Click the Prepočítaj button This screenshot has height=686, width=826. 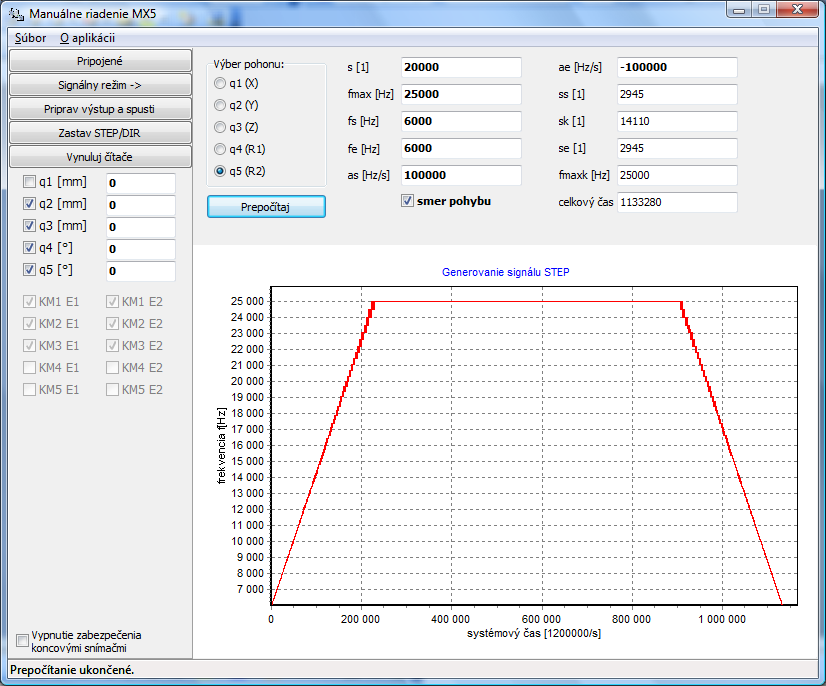[x=266, y=207]
